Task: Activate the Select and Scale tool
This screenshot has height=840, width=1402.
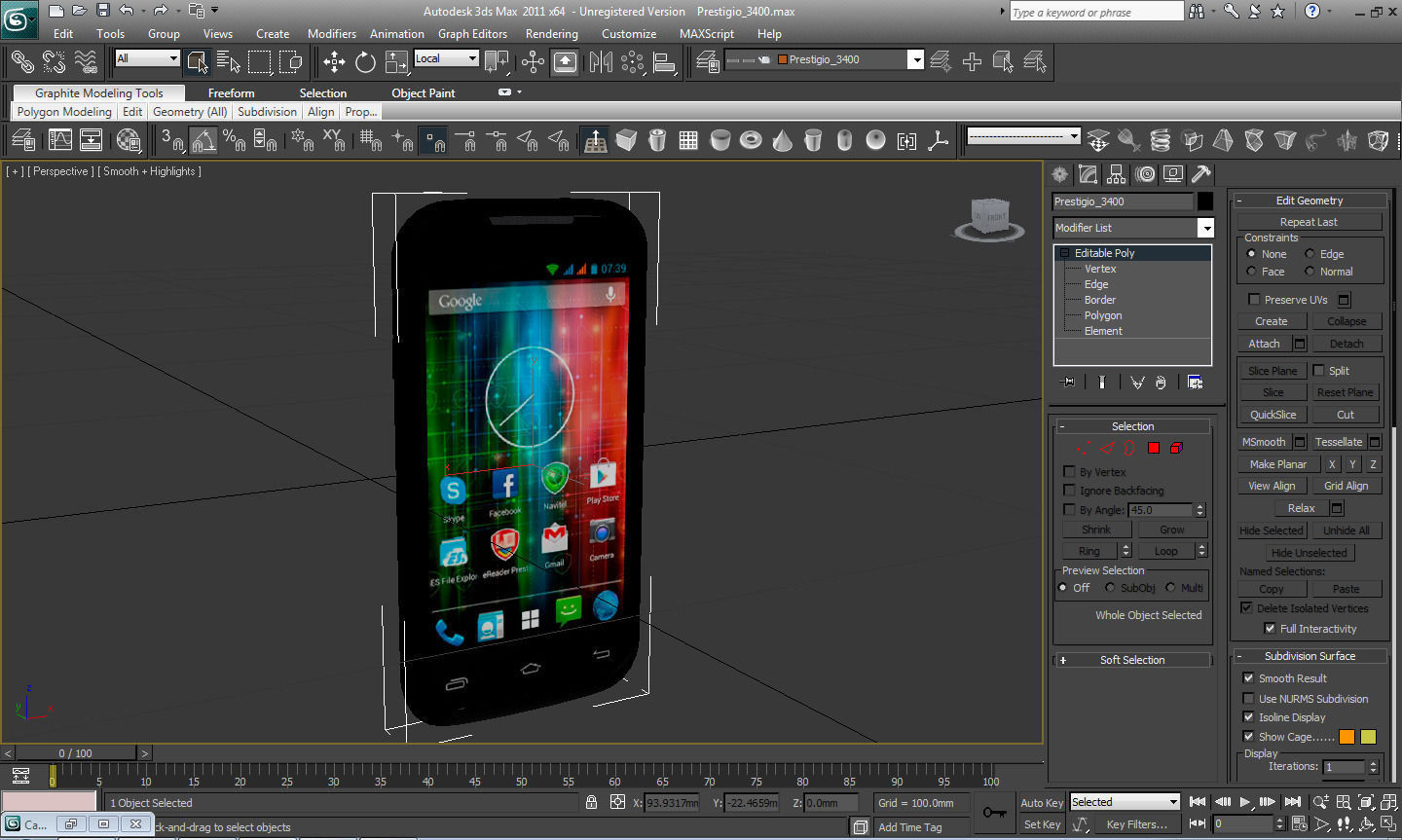Action: pos(396,62)
